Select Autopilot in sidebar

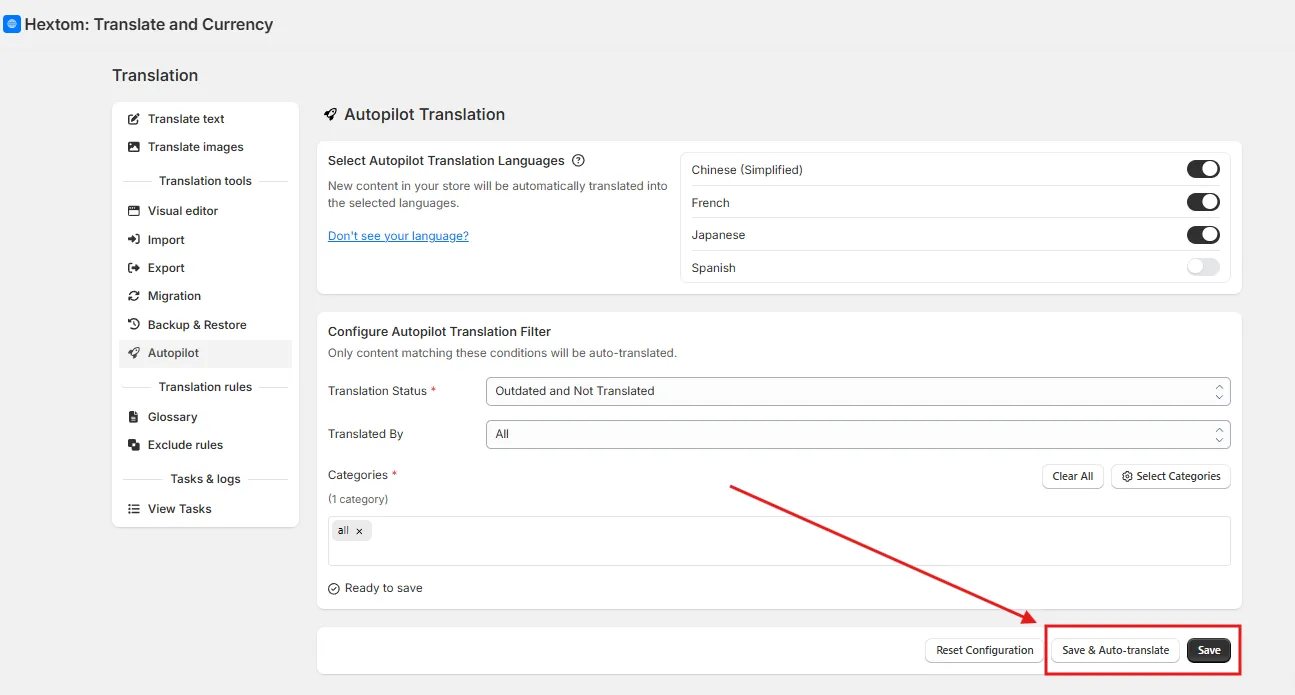(205, 353)
